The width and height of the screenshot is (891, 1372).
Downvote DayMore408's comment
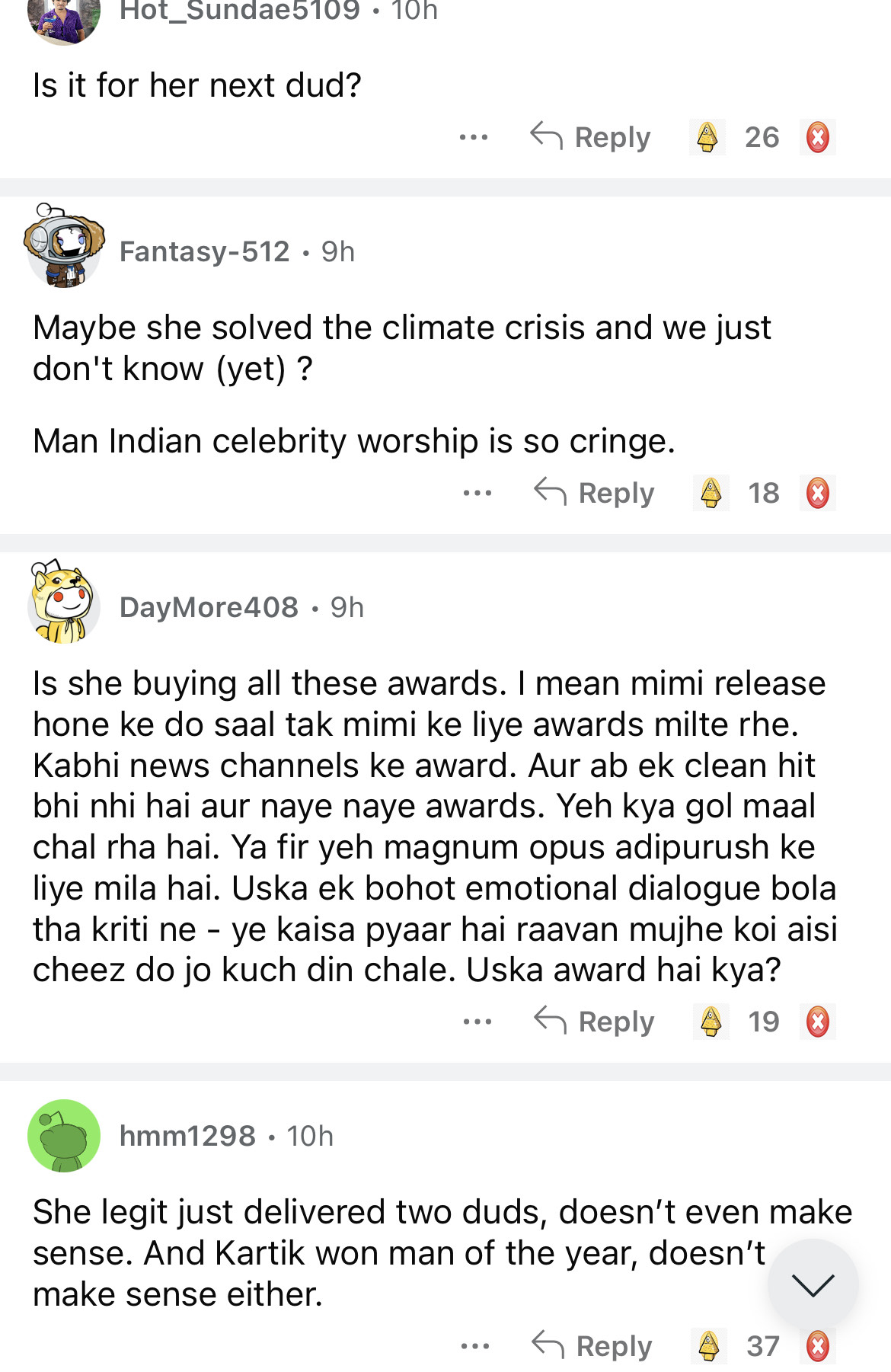pos(817,1022)
